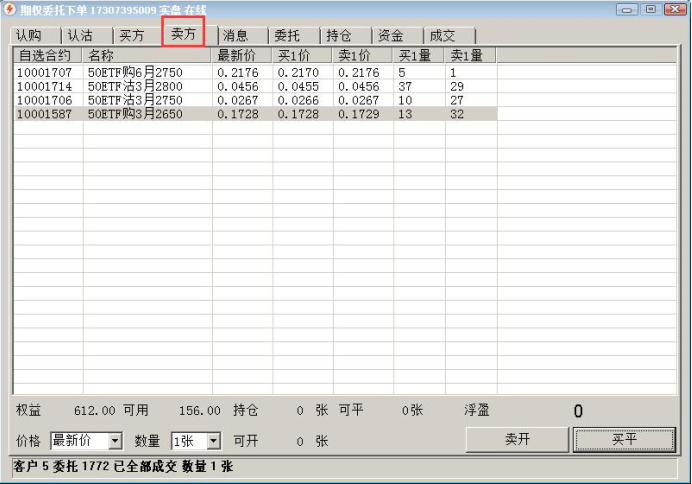The height and width of the screenshot is (484, 692).
Task: Select contract row 10001707
Action: [44, 73]
